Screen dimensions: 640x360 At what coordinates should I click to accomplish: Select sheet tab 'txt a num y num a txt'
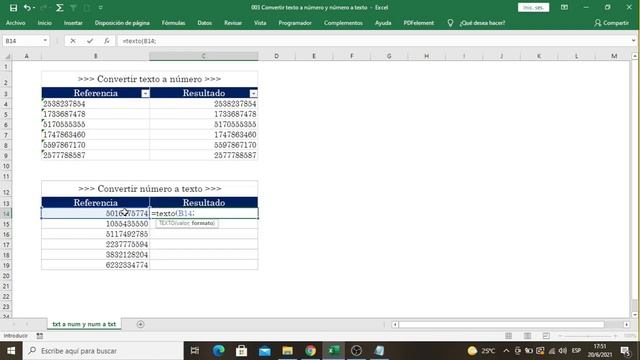coord(84,324)
